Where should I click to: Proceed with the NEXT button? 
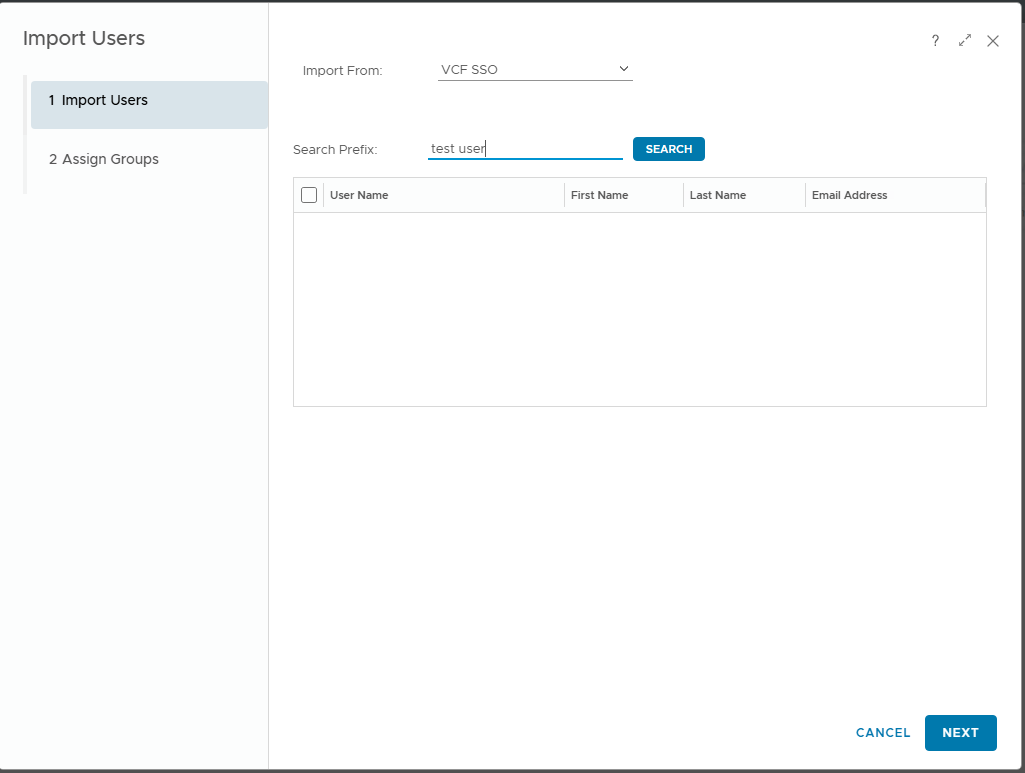pyautogui.click(x=960, y=733)
